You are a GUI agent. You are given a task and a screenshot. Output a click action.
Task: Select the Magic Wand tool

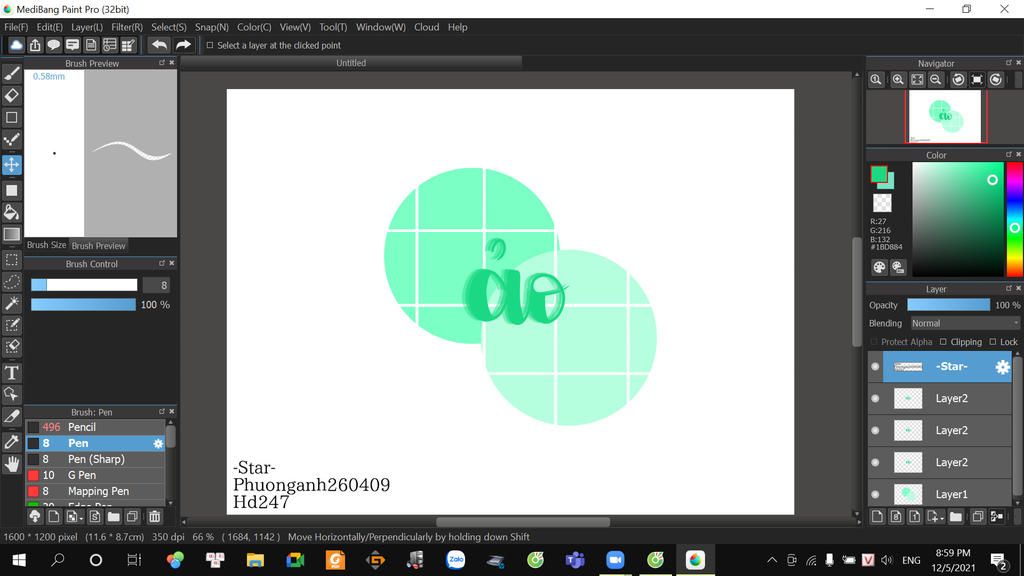pos(12,303)
